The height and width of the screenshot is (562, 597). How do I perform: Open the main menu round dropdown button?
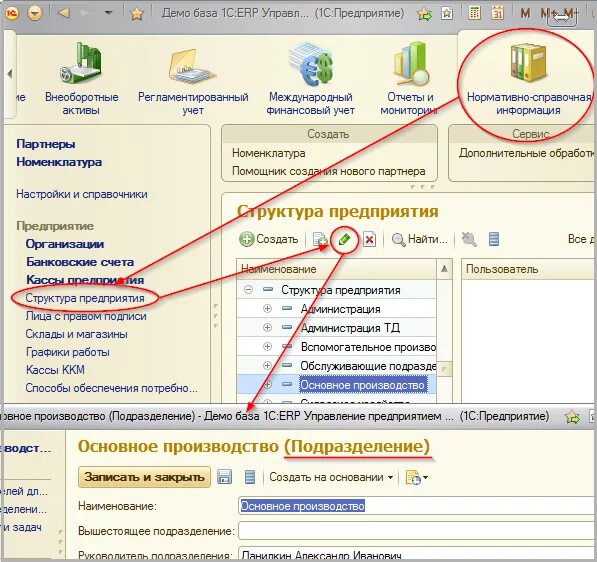click(x=35, y=14)
